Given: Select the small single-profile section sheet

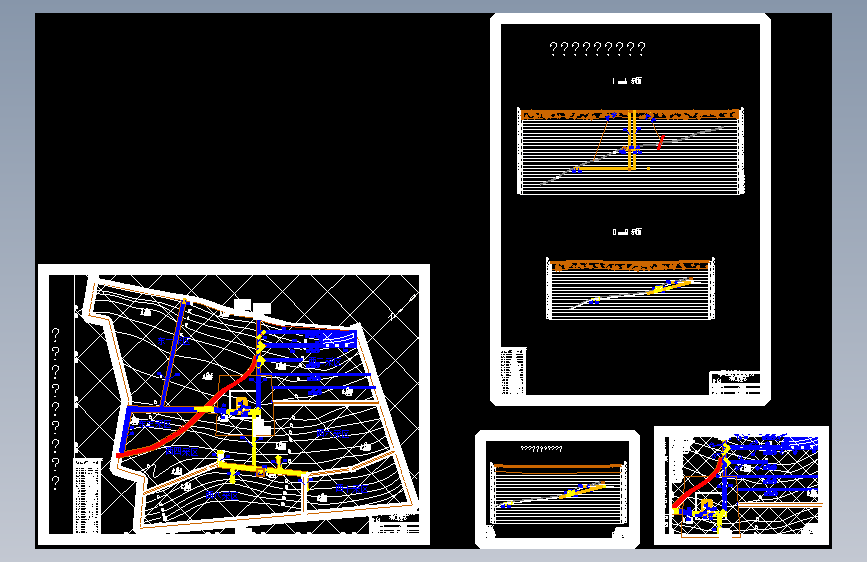Looking at the screenshot, I should click(557, 489).
